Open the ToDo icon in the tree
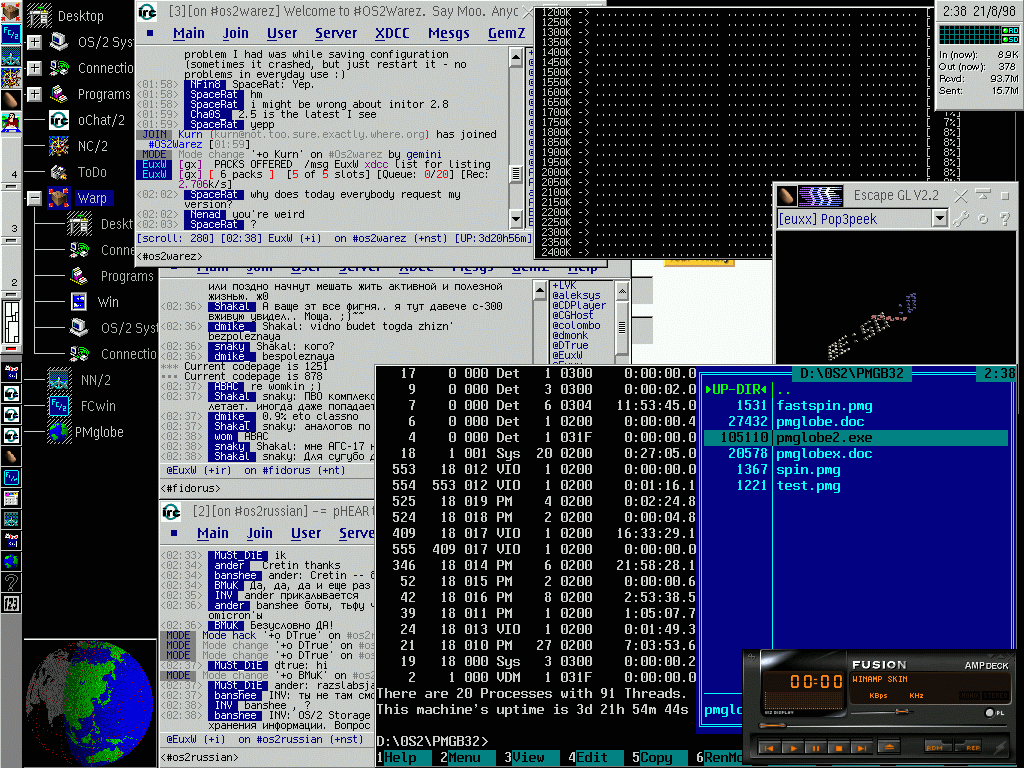1024x768 pixels. tap(59, 172)
